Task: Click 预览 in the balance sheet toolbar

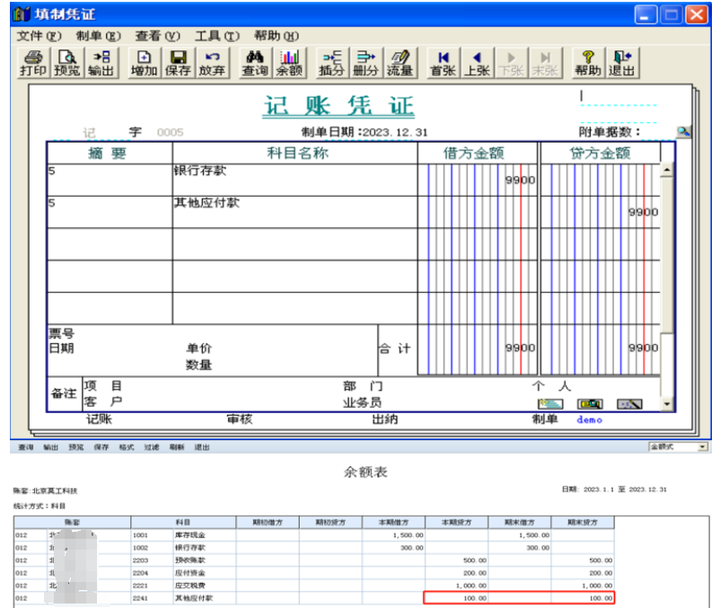Action: (x=76, y=447)
